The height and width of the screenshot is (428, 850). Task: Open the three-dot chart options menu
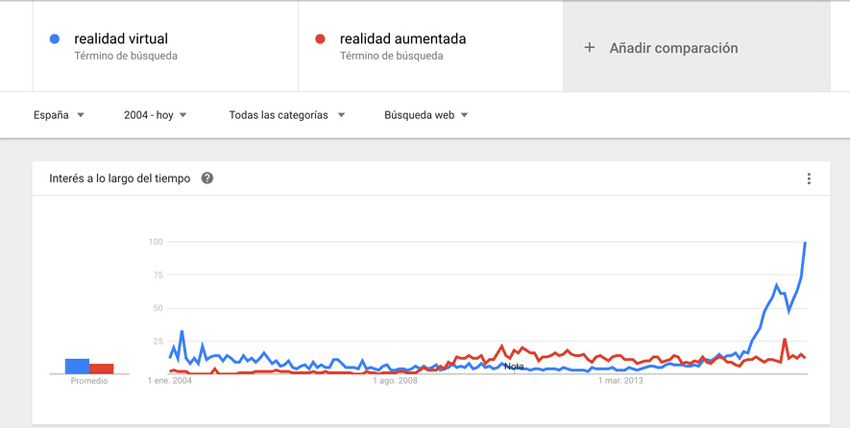coord(809,179)
